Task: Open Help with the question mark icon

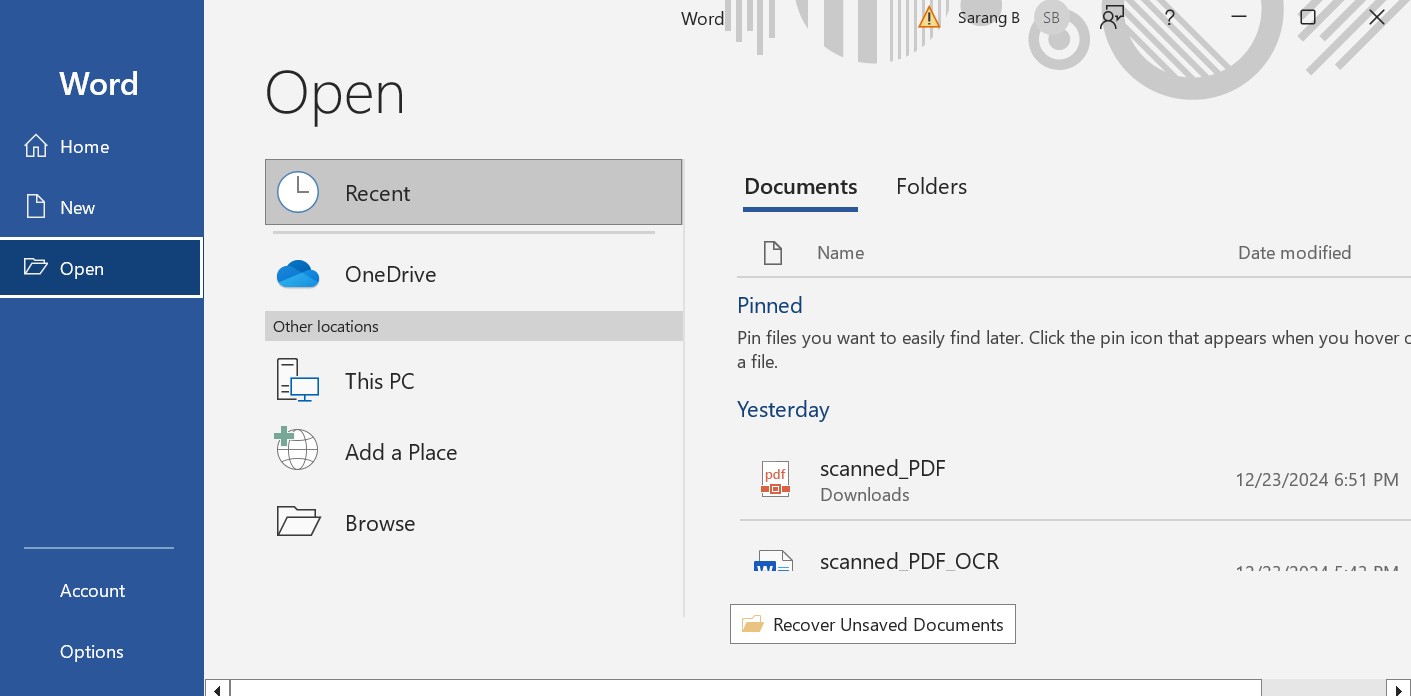Action: [x=1169, y=17]
